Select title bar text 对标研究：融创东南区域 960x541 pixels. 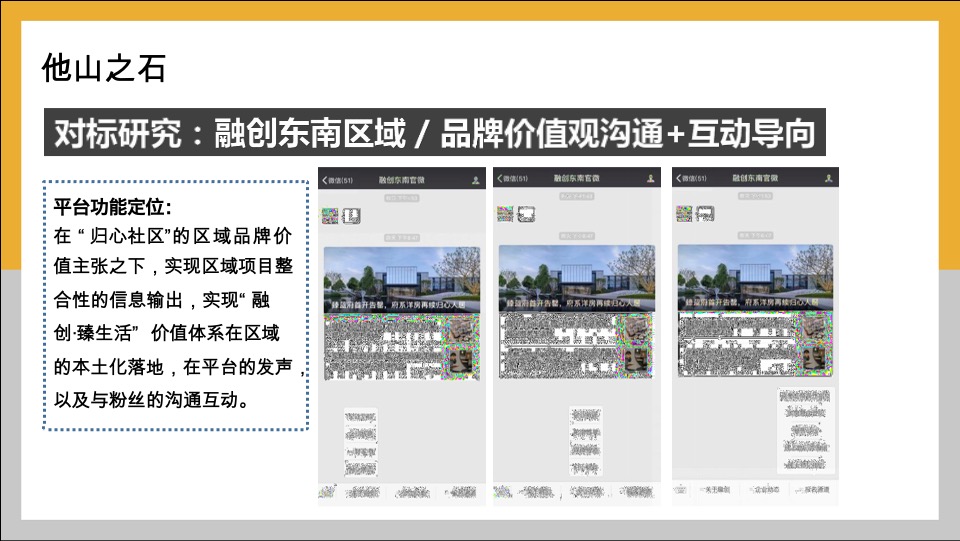click(230, 133)
